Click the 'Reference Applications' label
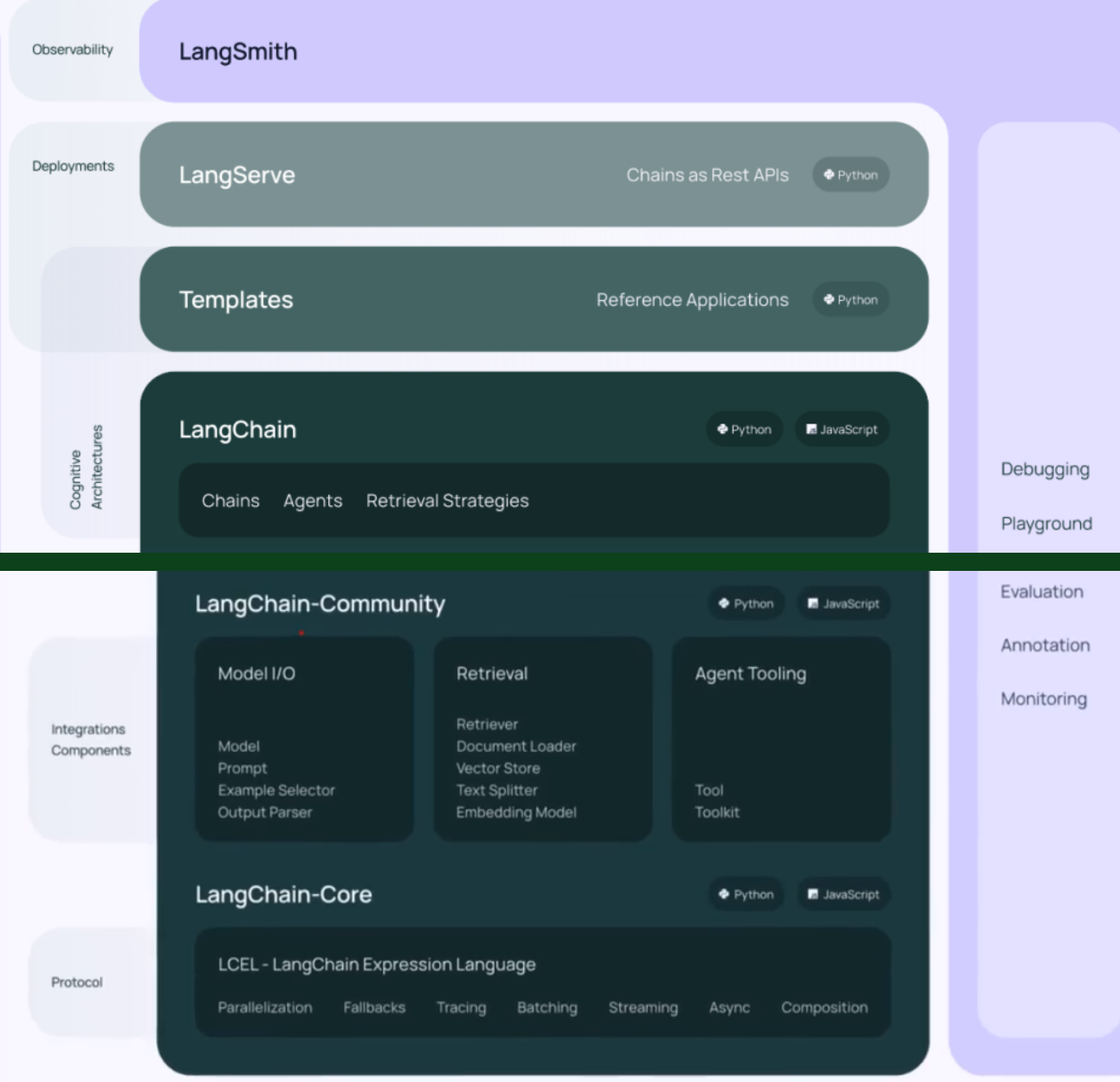This screenshot has width=1120, height=1082. point(692,300)
